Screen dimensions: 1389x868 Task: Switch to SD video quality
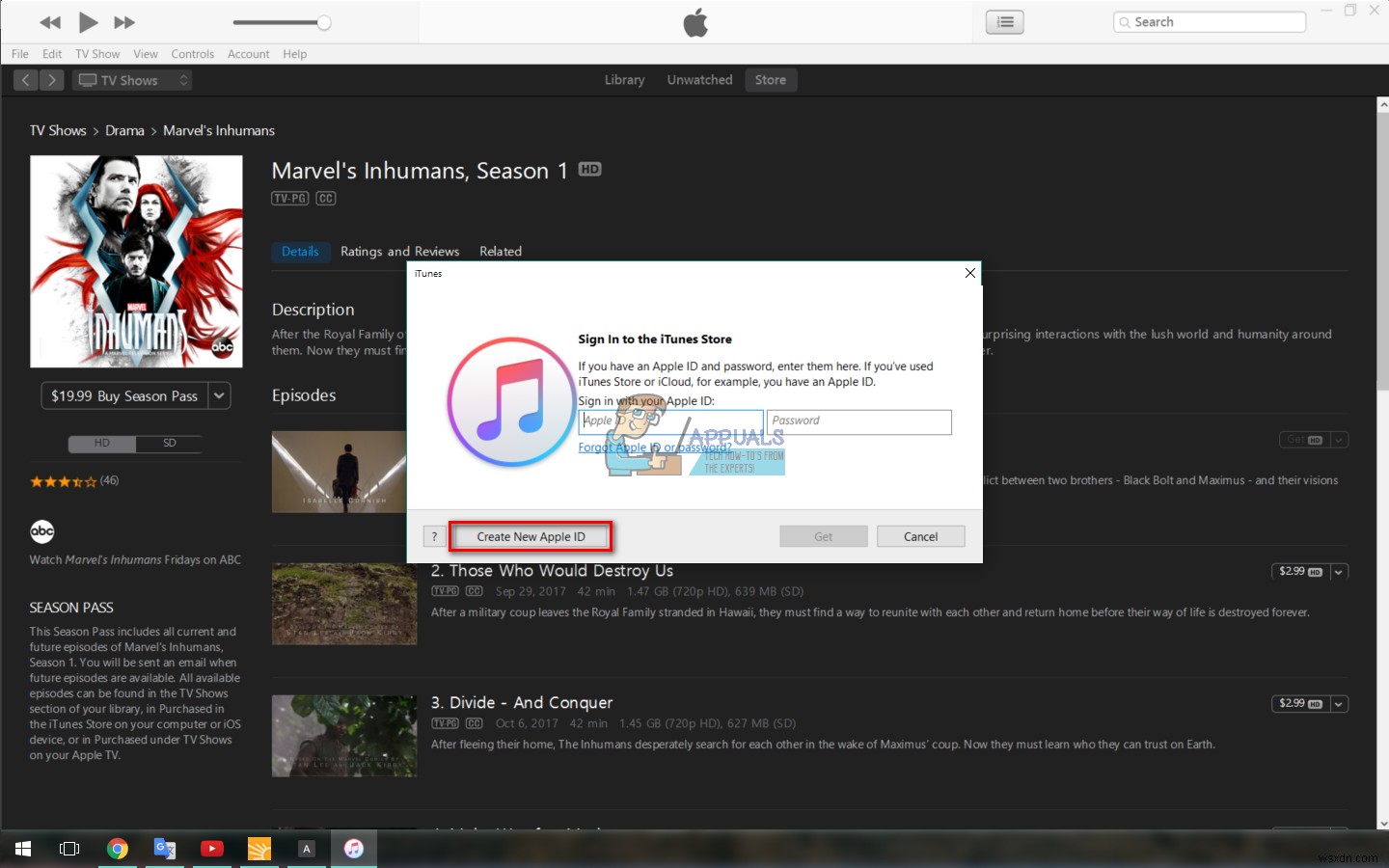click(169, 444)
